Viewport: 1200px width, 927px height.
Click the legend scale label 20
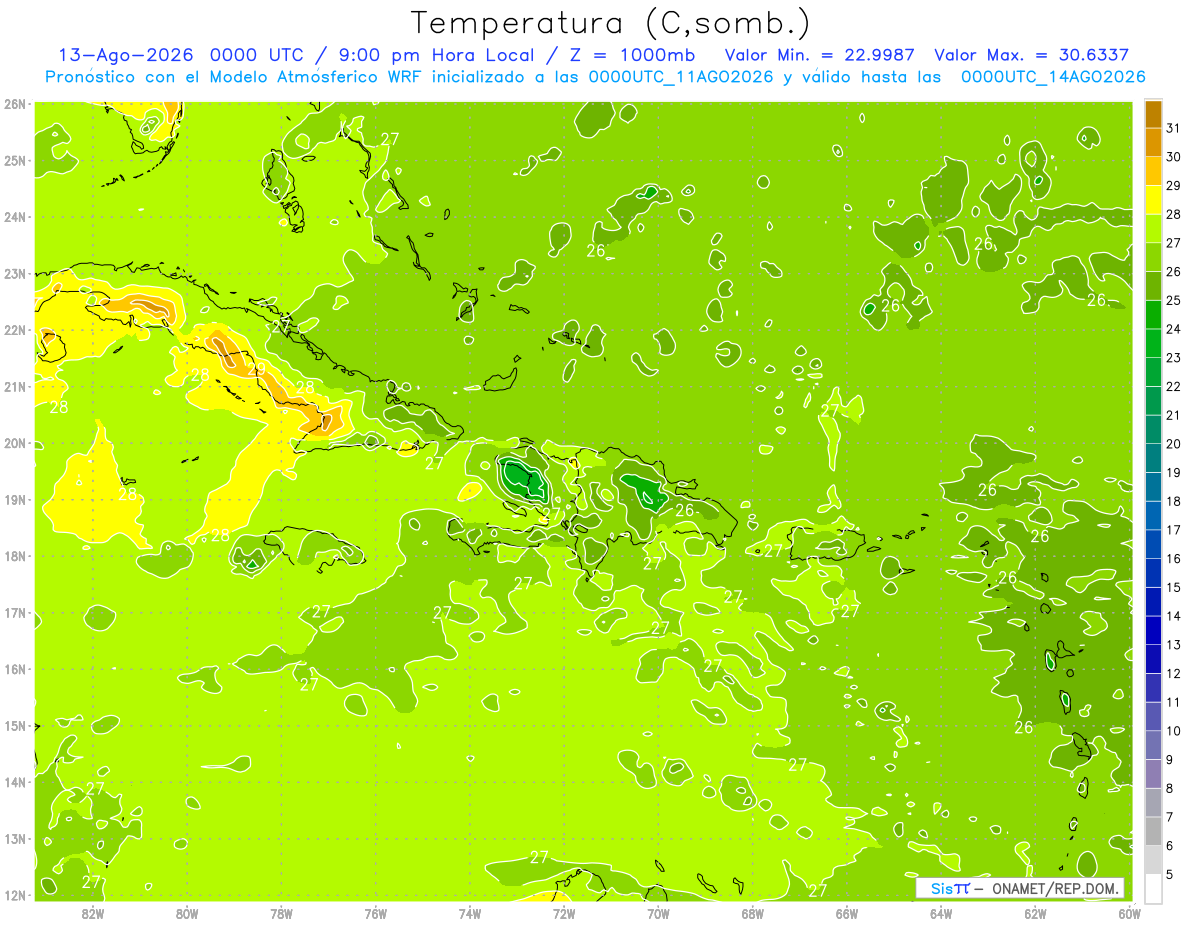pyautogui.click(x=1174, y=444)
